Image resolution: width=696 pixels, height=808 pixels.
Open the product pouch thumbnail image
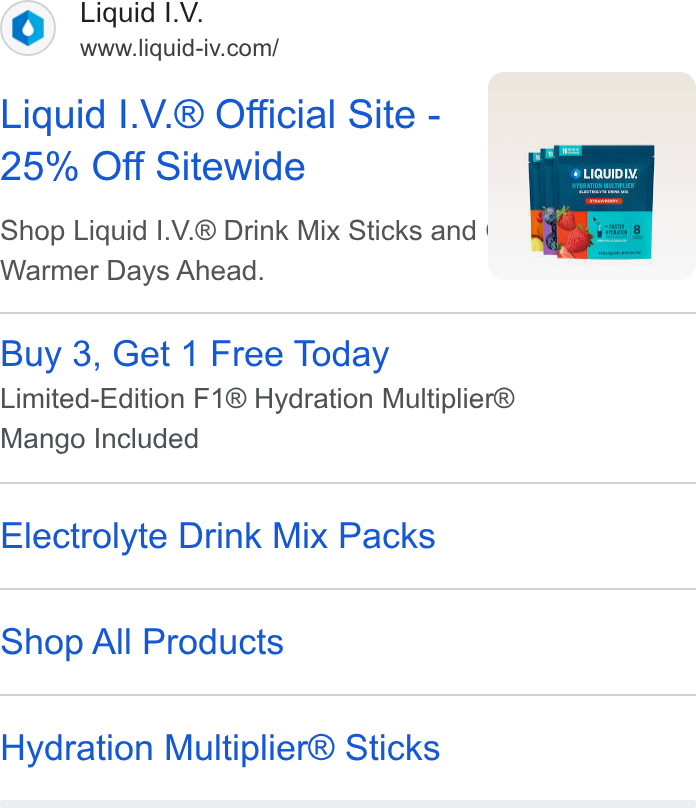coord(591,176)
